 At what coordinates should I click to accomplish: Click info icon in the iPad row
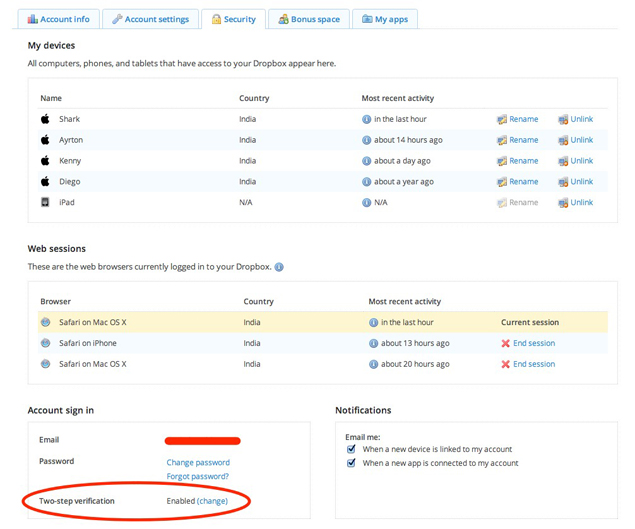pos(367,203)
